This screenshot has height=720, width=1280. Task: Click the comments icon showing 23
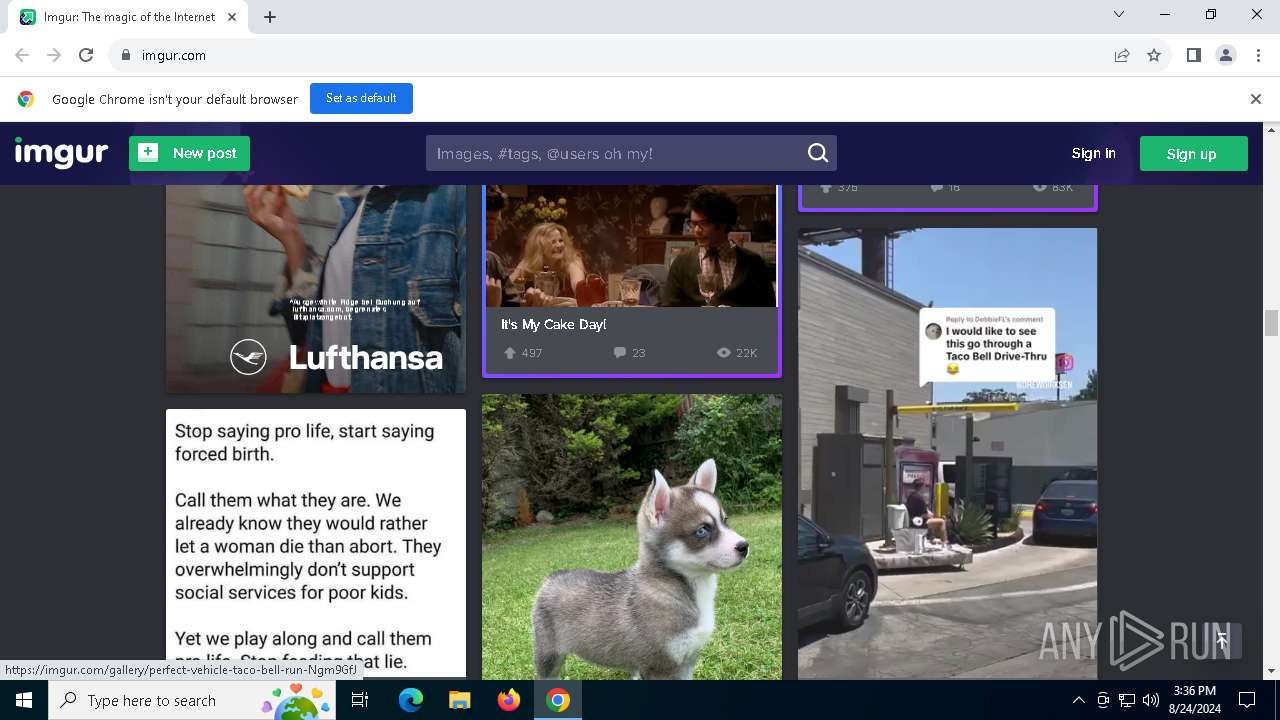pos(620,353)
